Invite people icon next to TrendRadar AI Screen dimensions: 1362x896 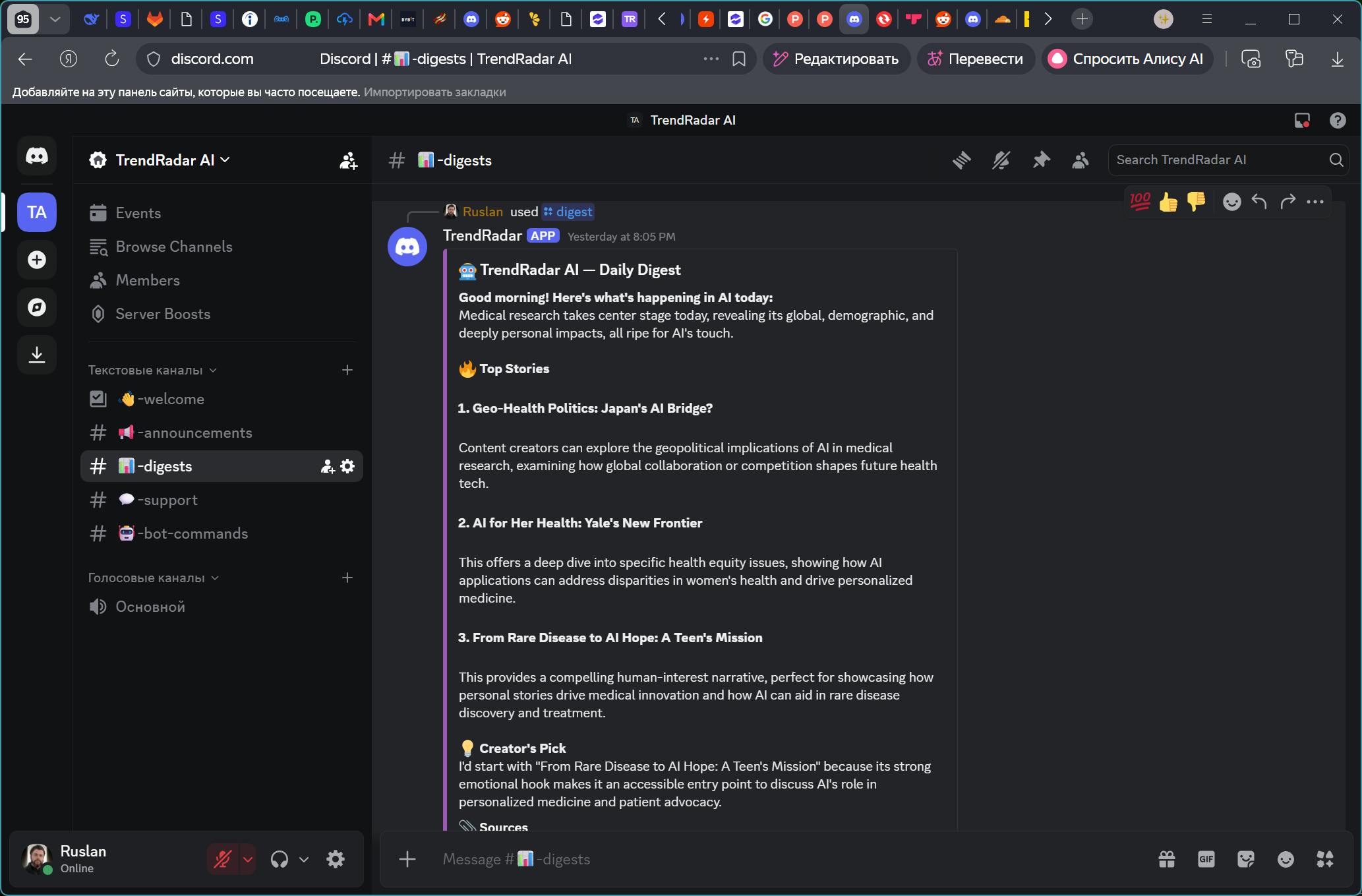[x=348, y=160]
